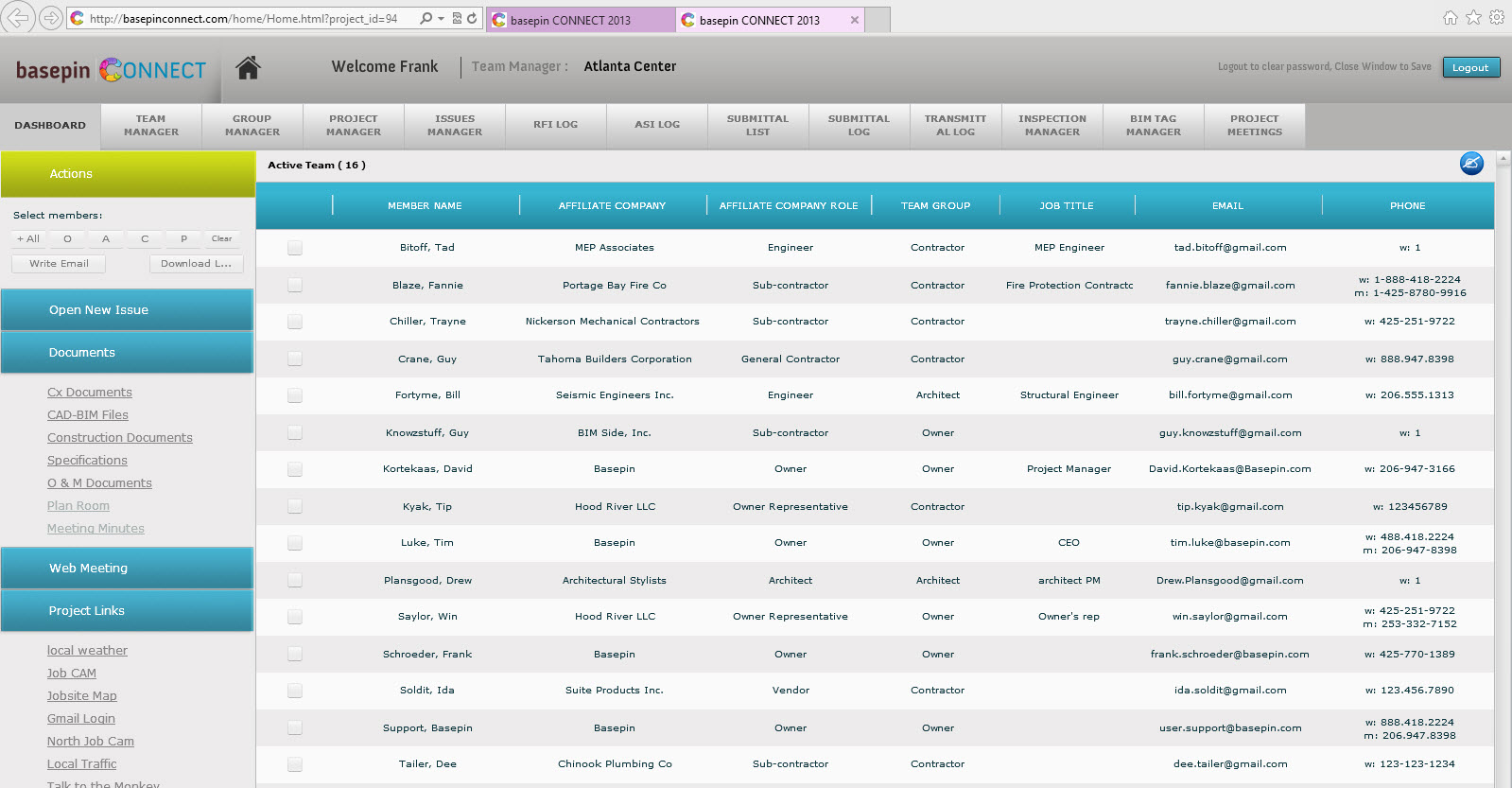
Task: Open the O & M Documents link
Action: click(99, 483)
